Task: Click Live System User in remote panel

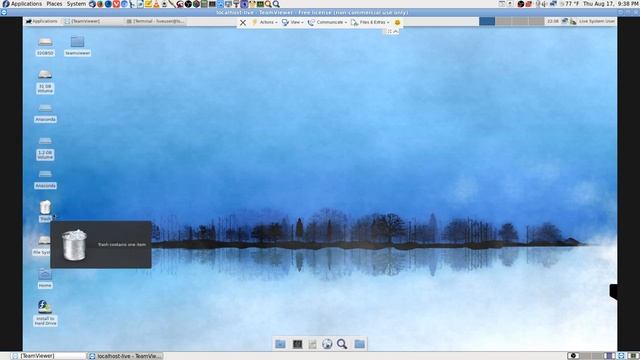Action: (597, 21)
